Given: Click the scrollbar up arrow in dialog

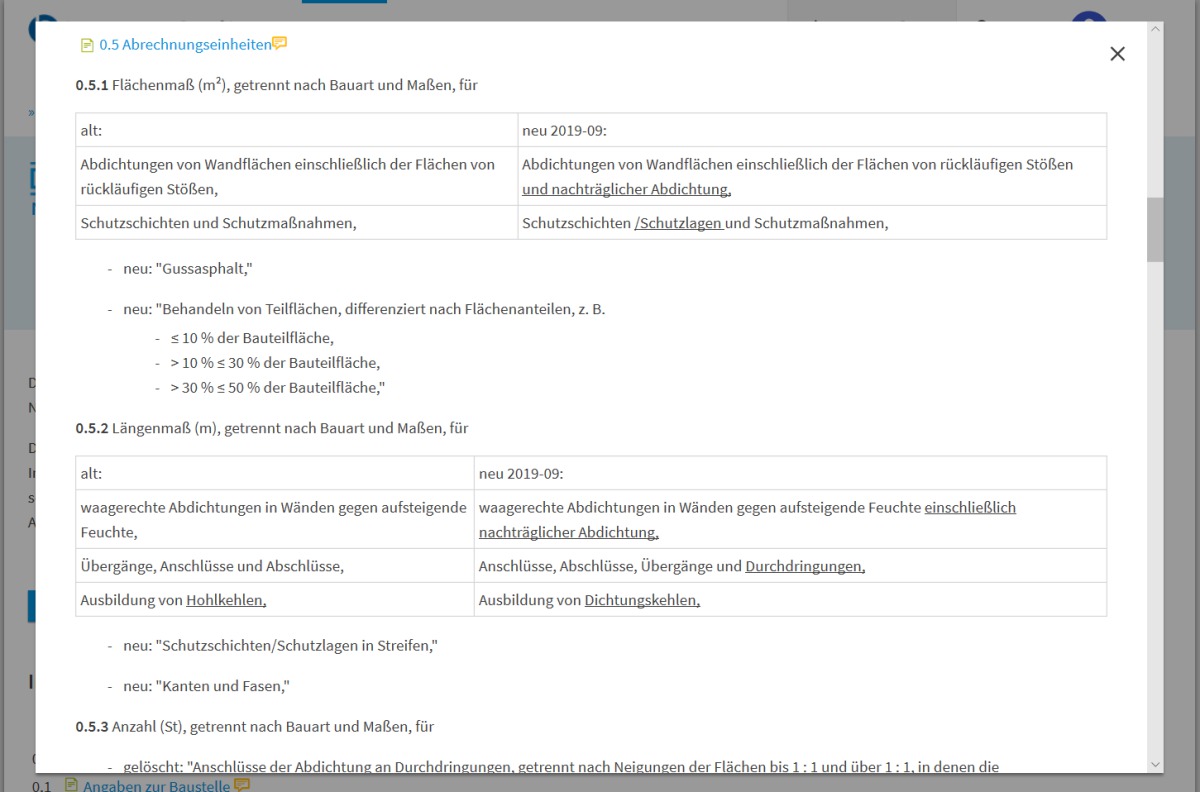Looking at the screenshot, I should [x=1155, y=30].
